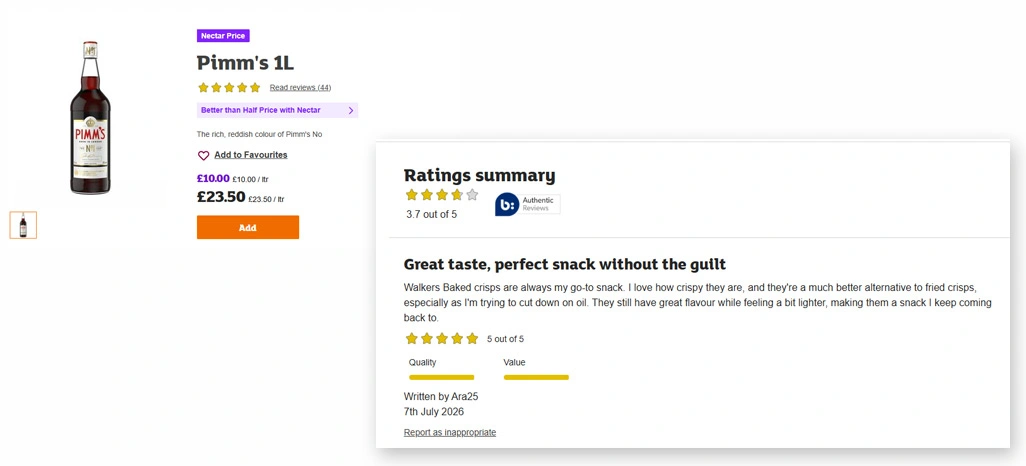Open Read reviews (44) link

tap(300, 88)
